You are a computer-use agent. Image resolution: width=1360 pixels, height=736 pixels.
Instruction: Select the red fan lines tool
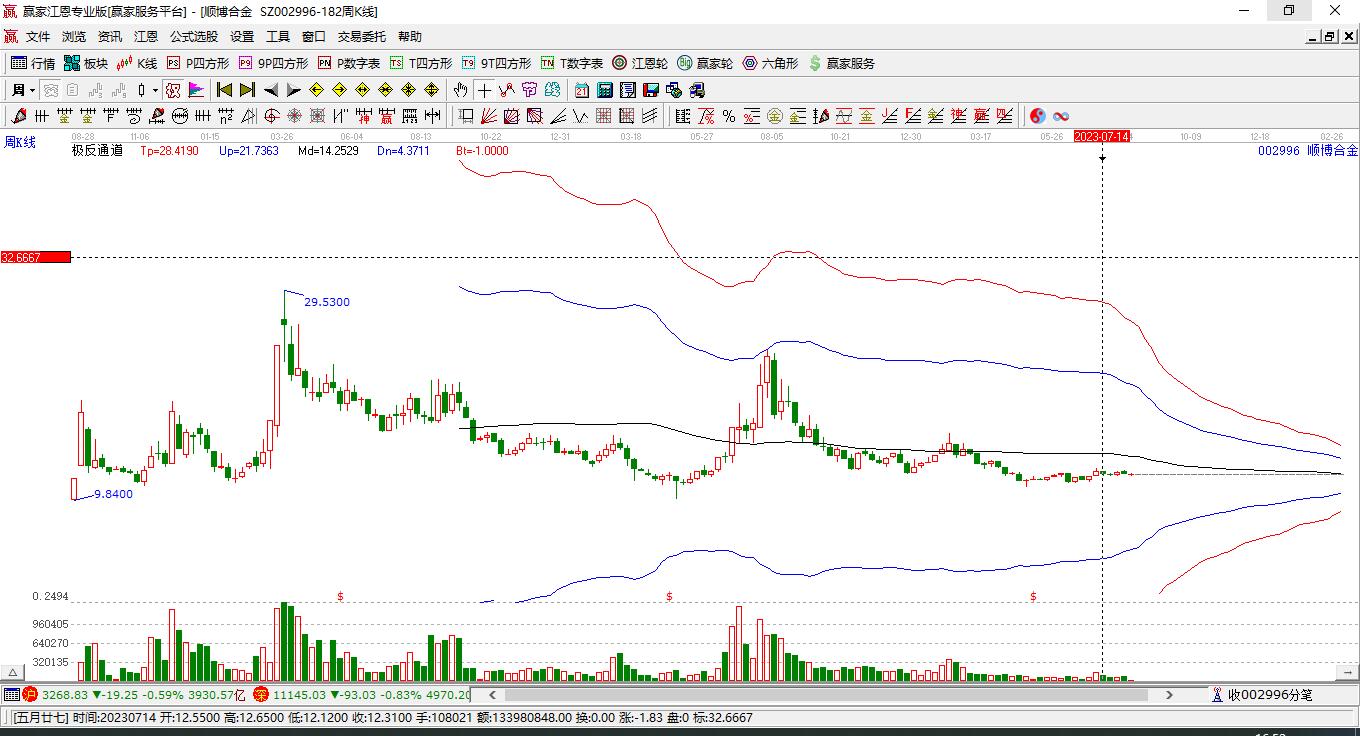[x=489, y=116]
